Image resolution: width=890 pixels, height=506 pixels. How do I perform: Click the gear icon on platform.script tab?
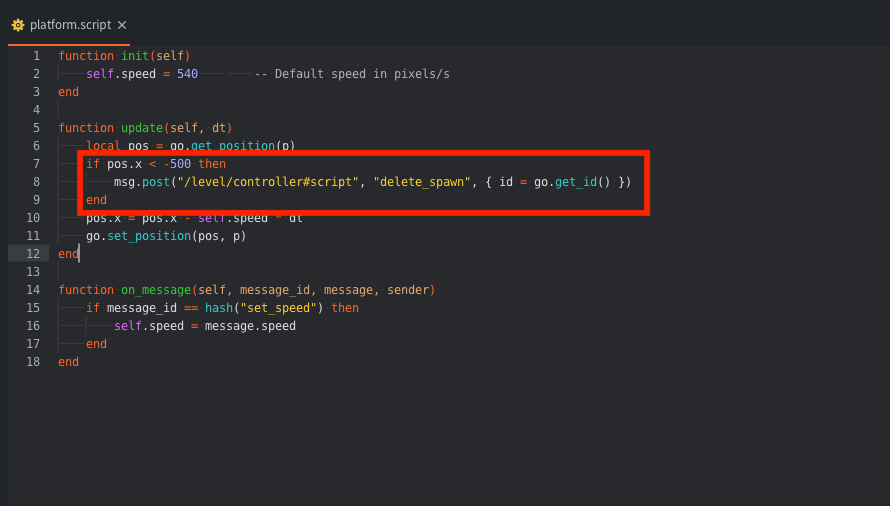coord(18,25)
